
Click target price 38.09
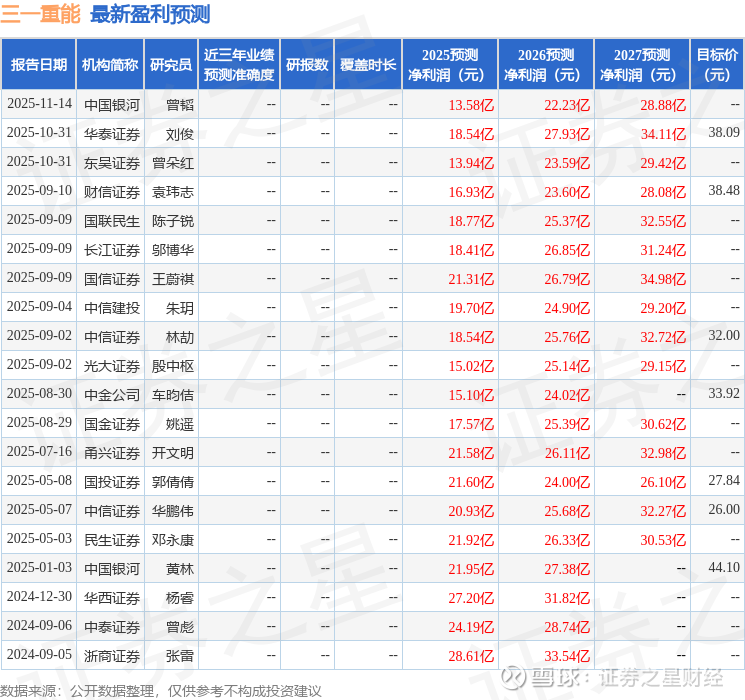click(724, 133)
